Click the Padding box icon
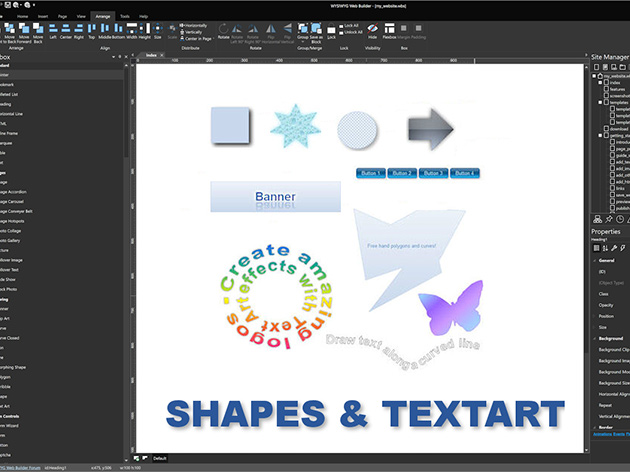Image resolution: width=630 pixels, height=473 pixels. pos(418,28)
